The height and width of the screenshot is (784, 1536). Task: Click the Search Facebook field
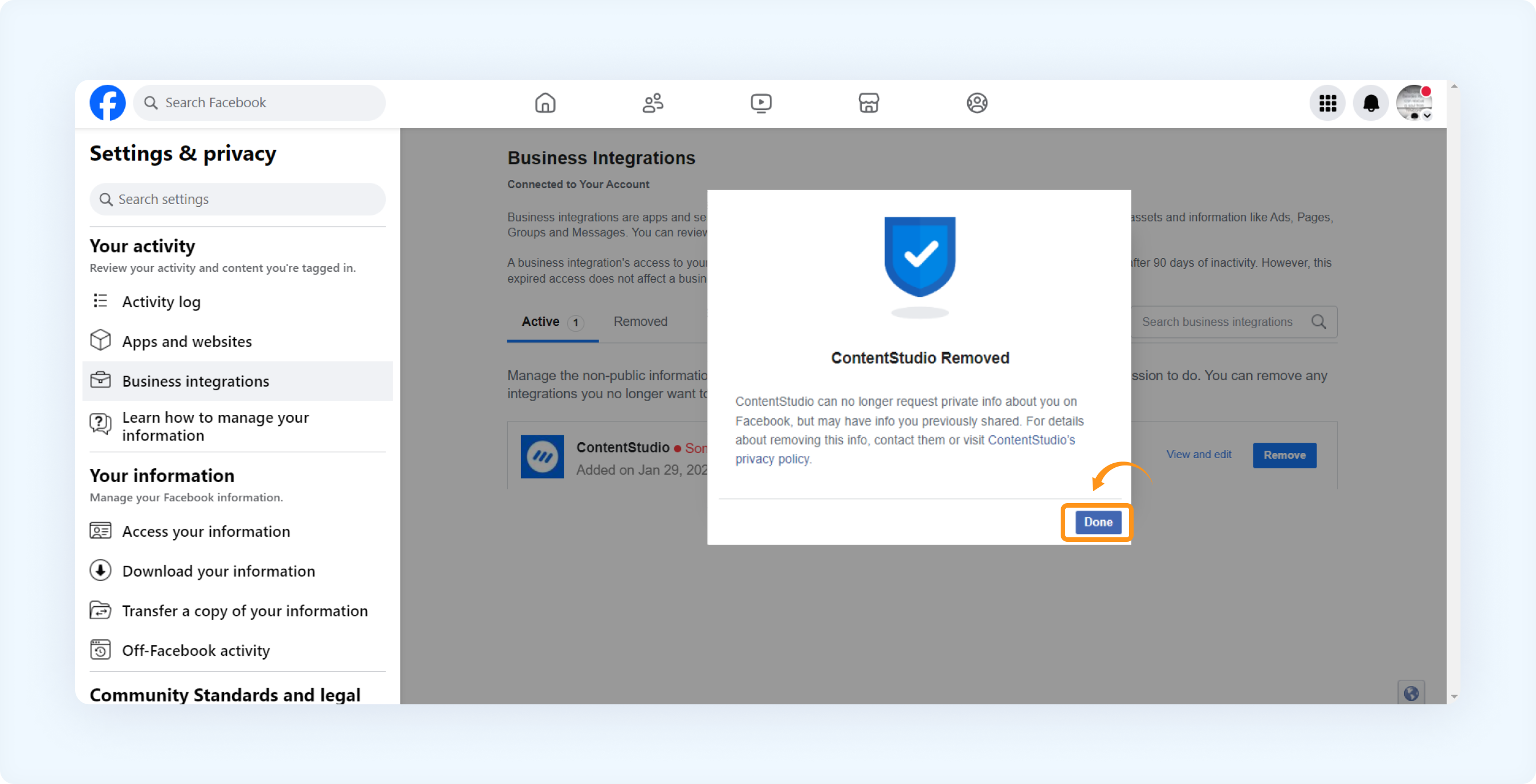point(259,103)
